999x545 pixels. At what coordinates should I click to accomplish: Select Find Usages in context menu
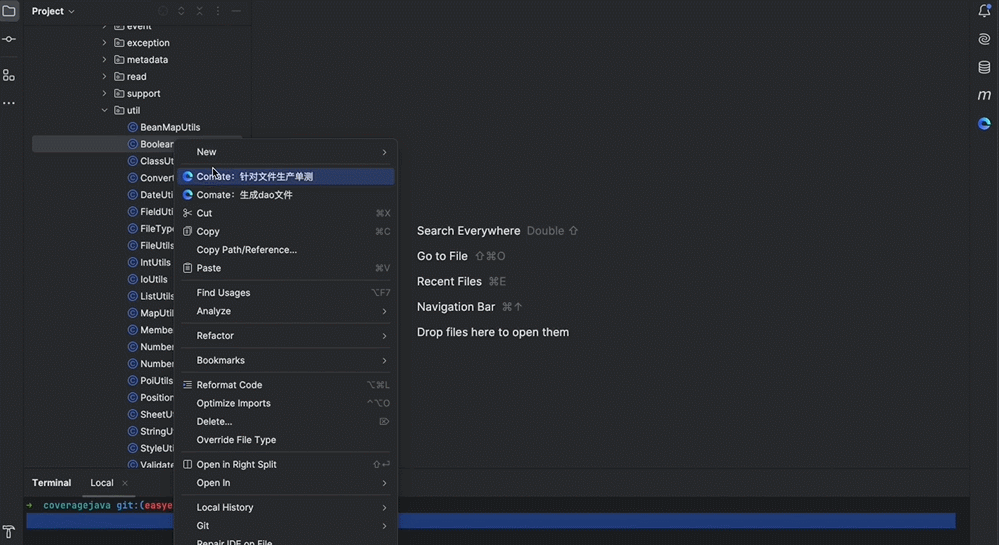point(223,293)
